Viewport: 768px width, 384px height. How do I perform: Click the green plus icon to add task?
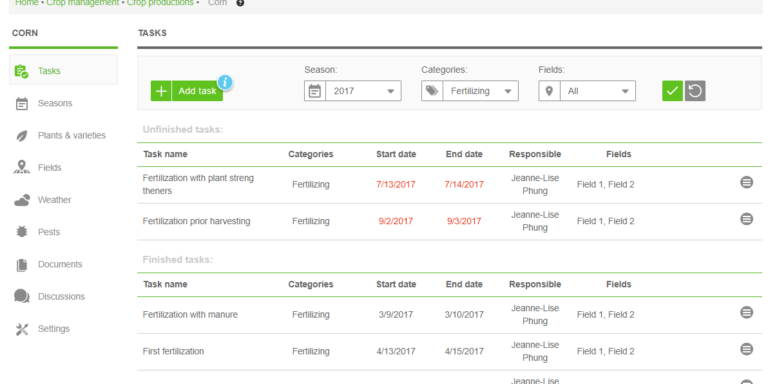click(161, 91)
